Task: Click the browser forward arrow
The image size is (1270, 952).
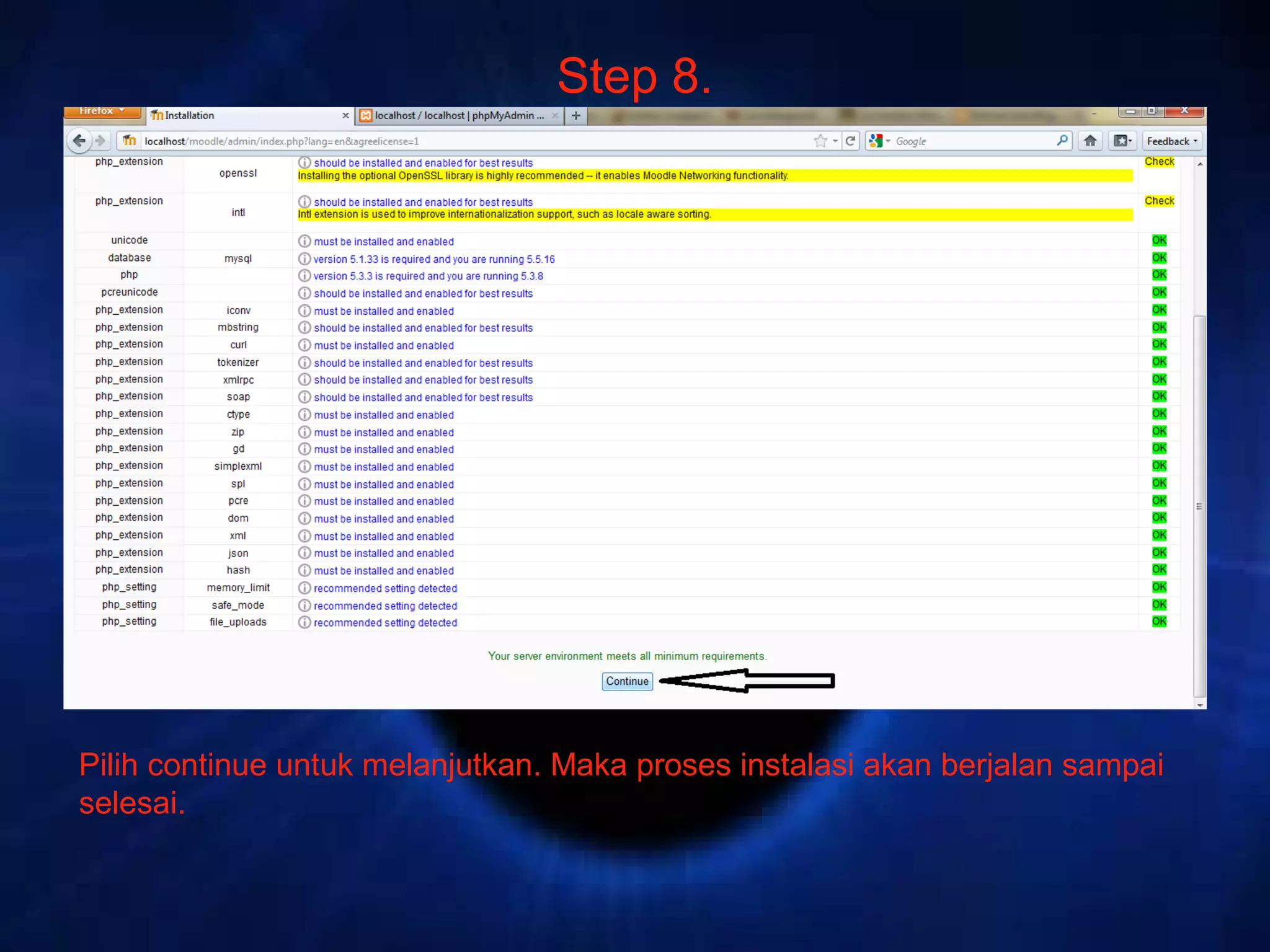Action: (x=100, y=141)
